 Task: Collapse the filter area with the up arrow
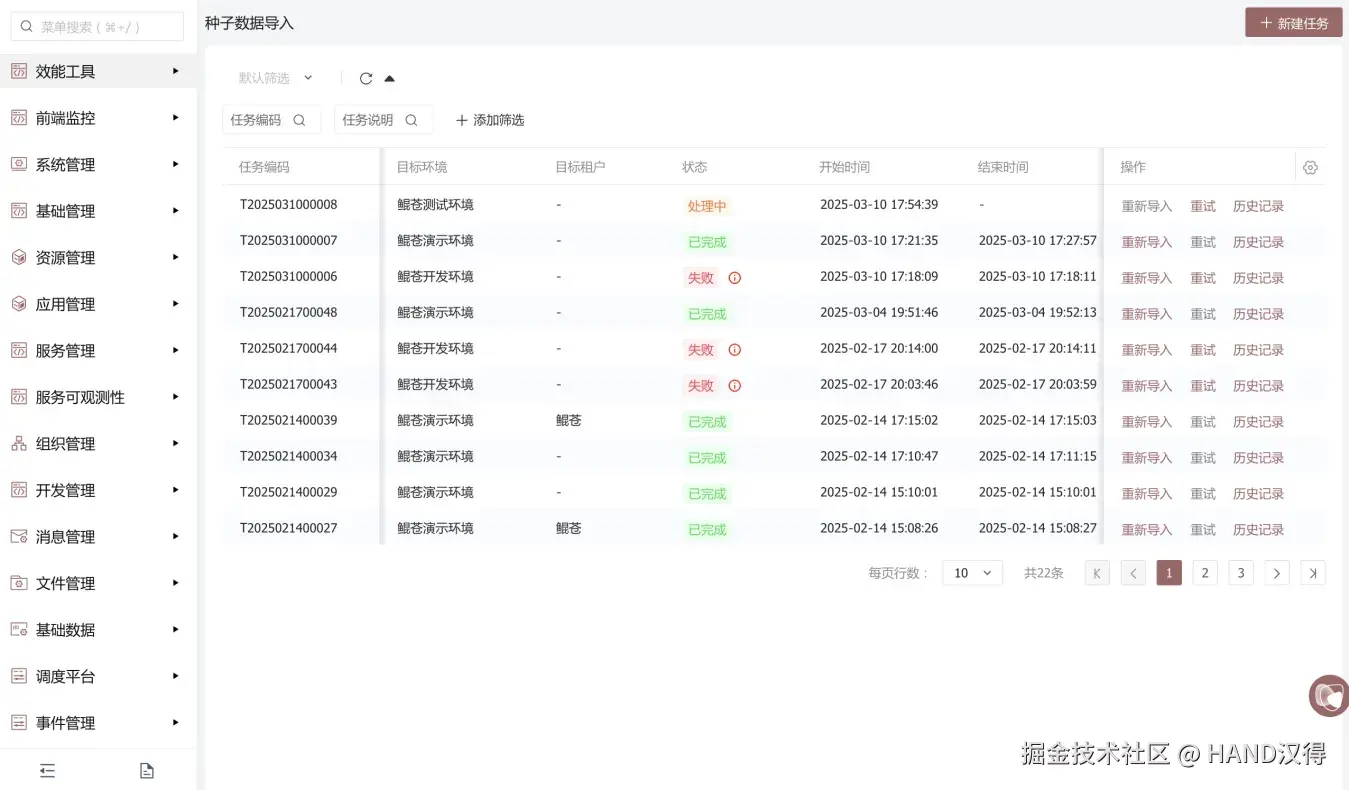[390, 78]
